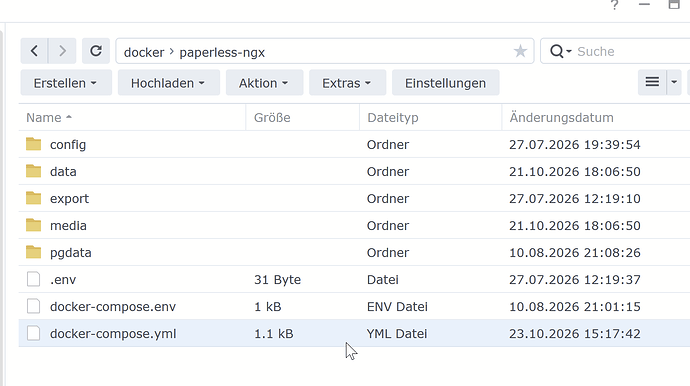Click the media folder name

tap(68, 226)
